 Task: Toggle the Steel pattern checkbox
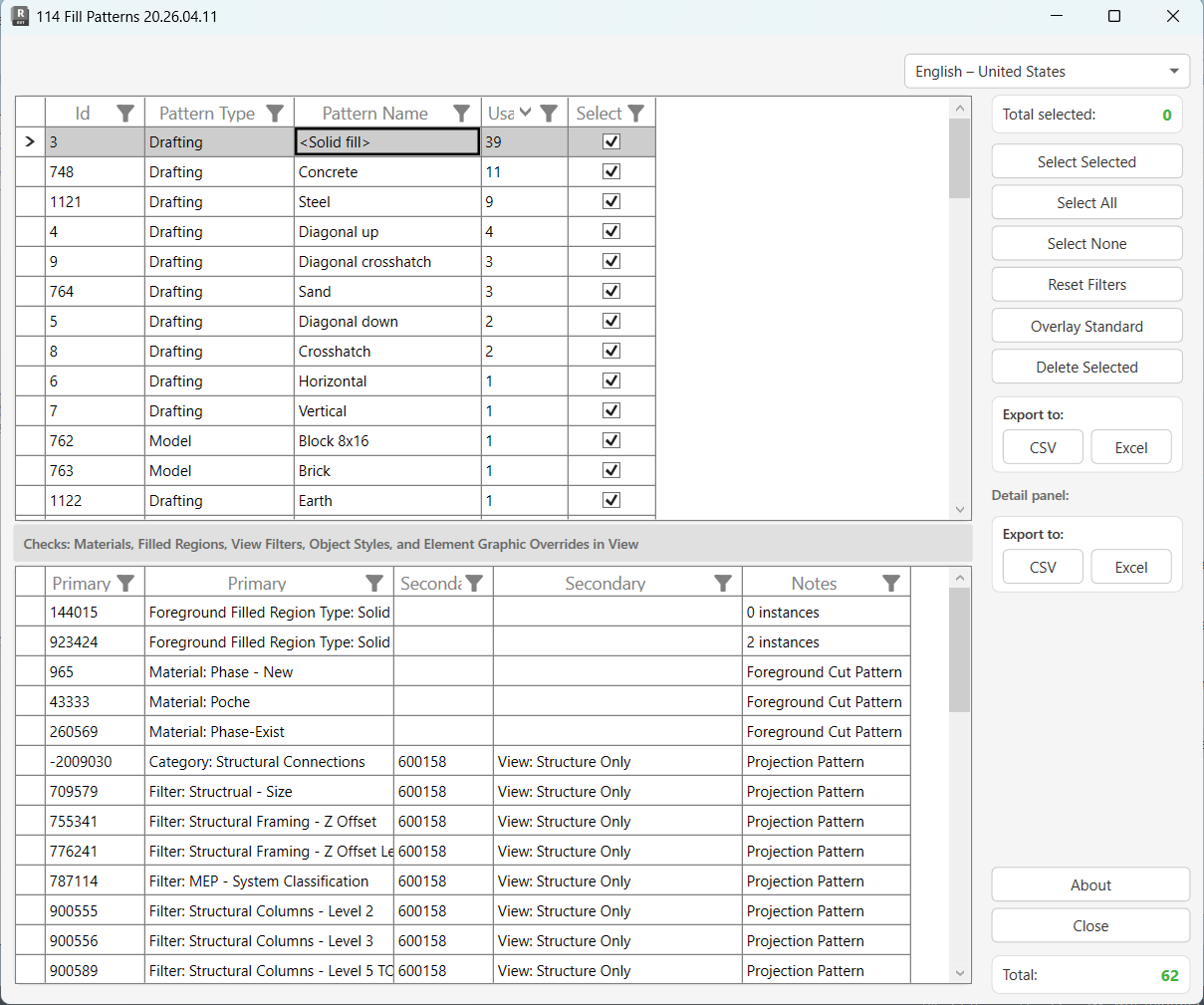click(610, 201)
